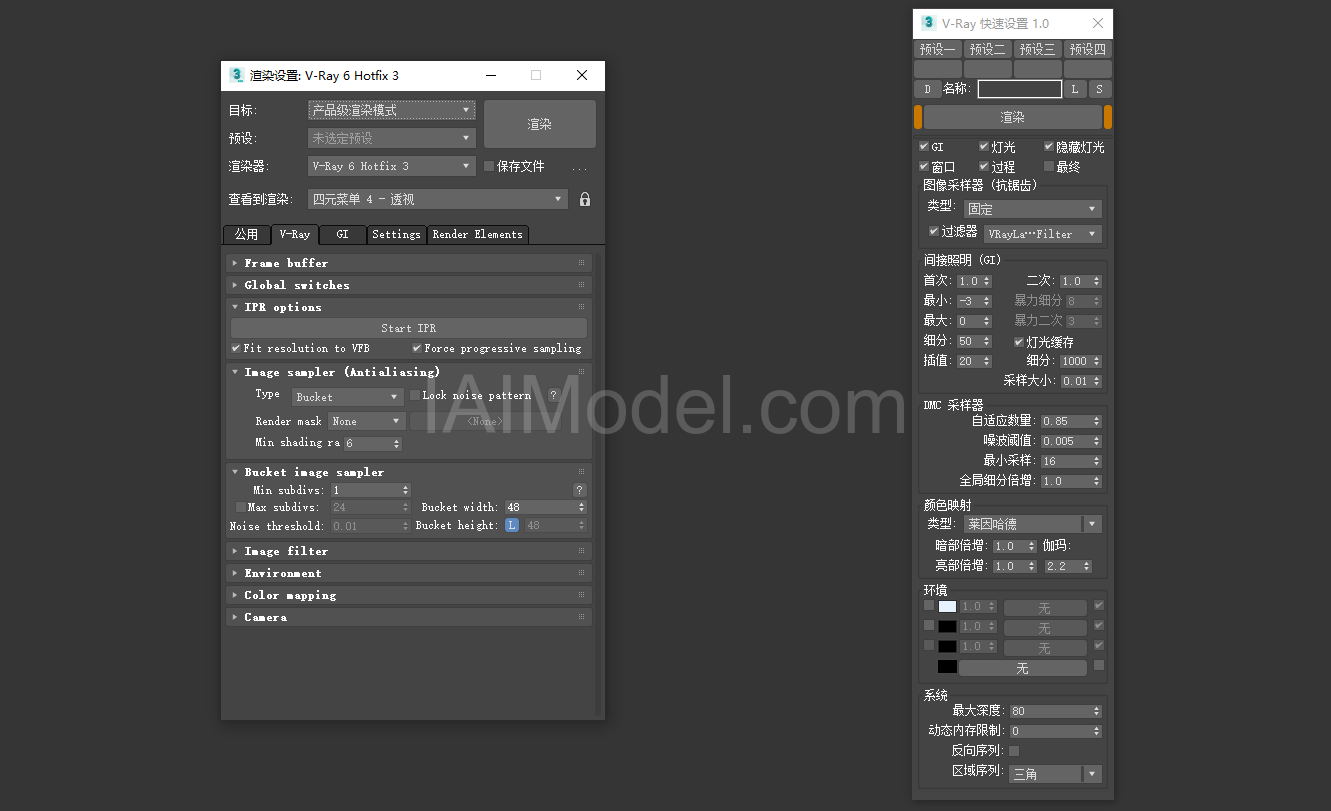Enable the 保存文件 checkbox
The width and height of the screenshot is (1331, 811).
489,166
